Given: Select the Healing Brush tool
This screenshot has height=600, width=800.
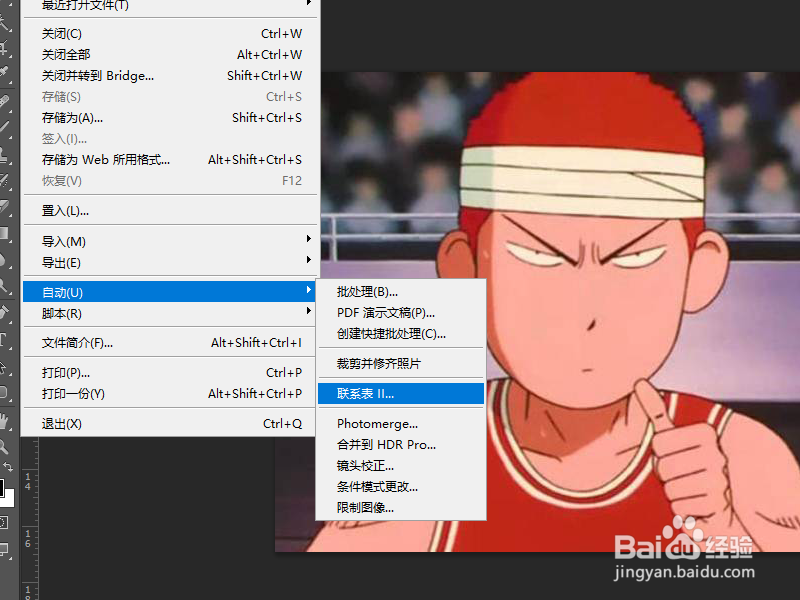Looking at the screenshot, I should [4, 101].
